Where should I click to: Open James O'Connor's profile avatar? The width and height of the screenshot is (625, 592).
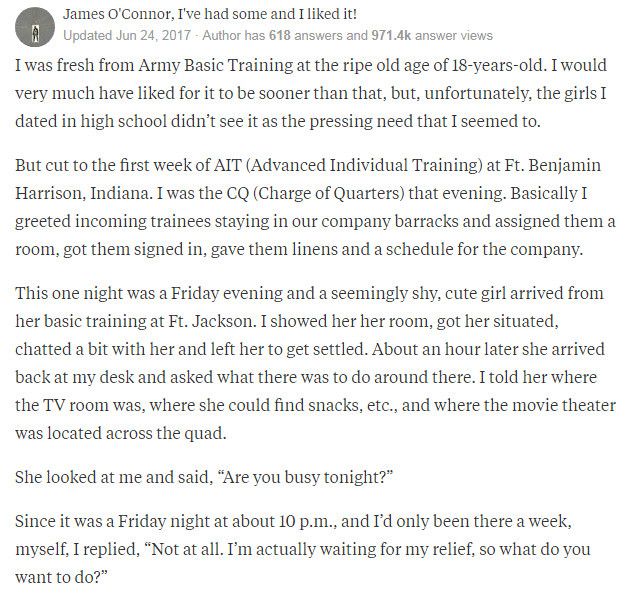point(35,27)
